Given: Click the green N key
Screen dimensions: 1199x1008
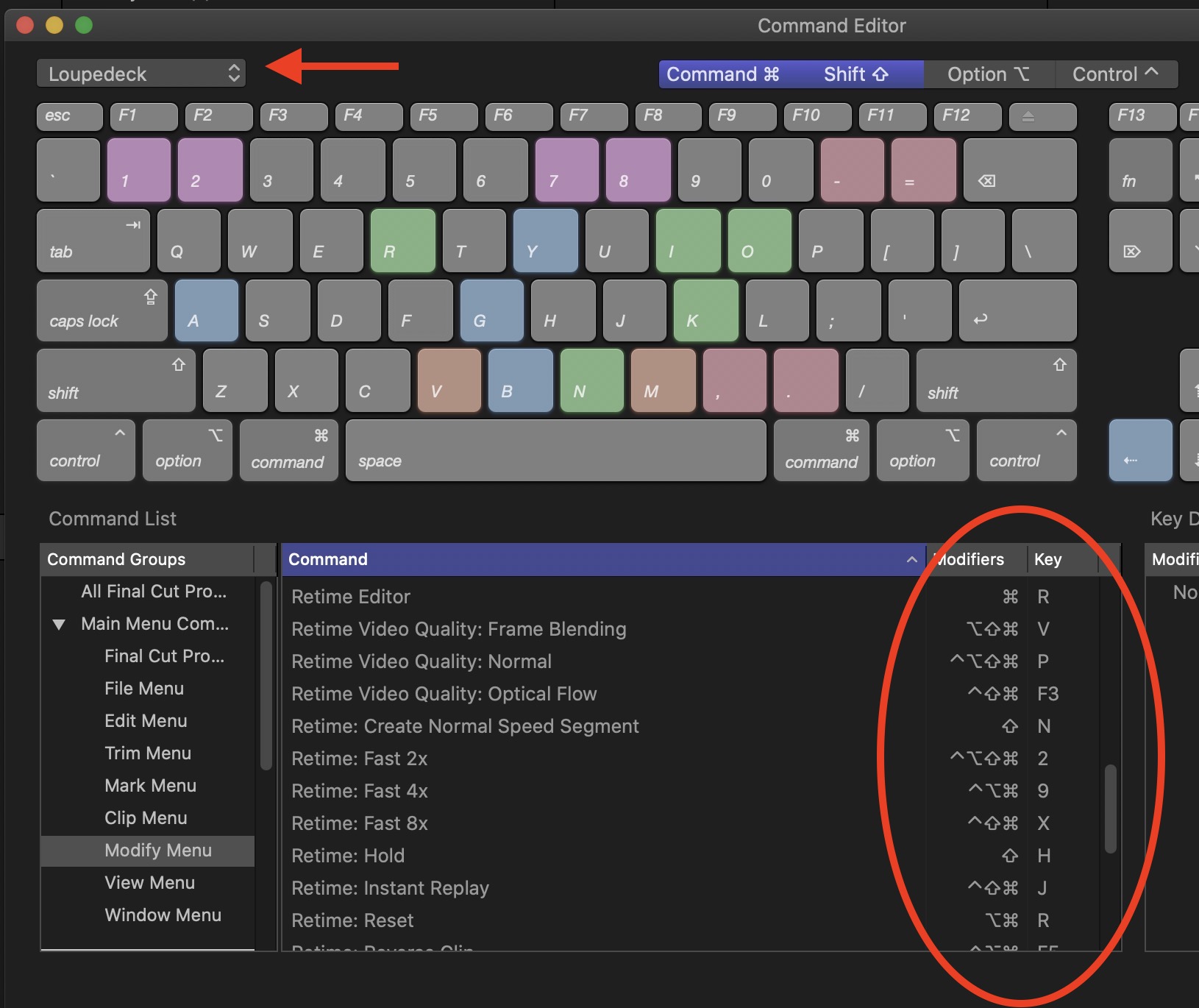Looking at the screenshot, I should (x=591, y=380).
